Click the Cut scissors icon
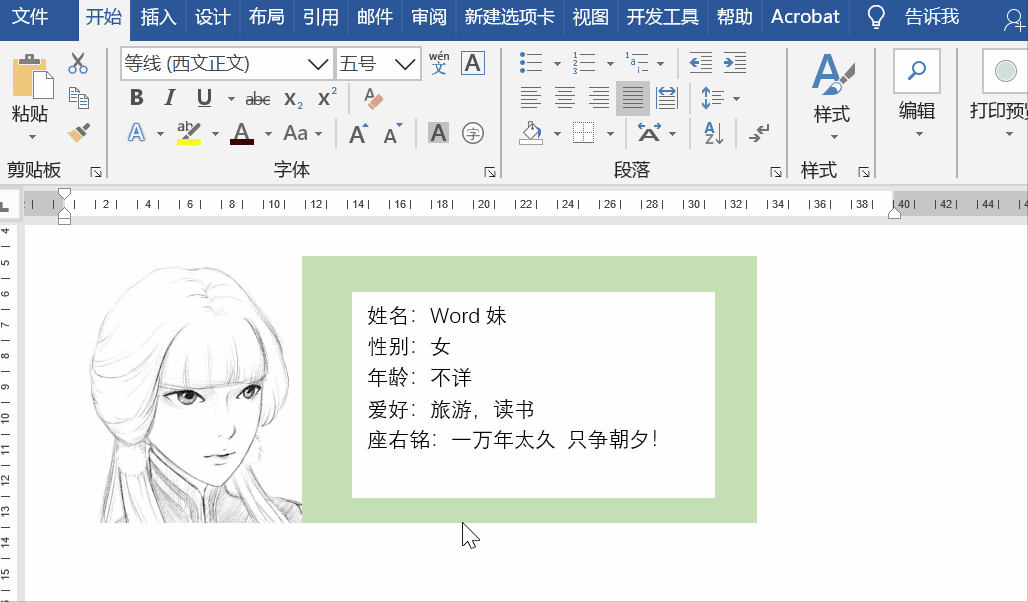Screen dimensions: 1028x602 click(78, 63)
